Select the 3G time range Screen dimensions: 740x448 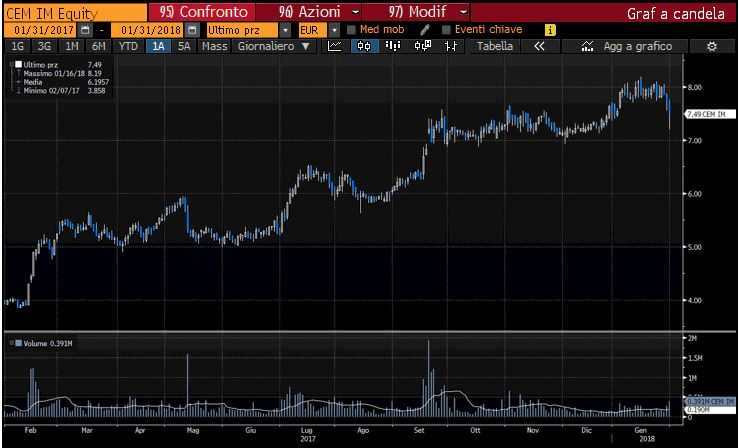pos(44,46)
